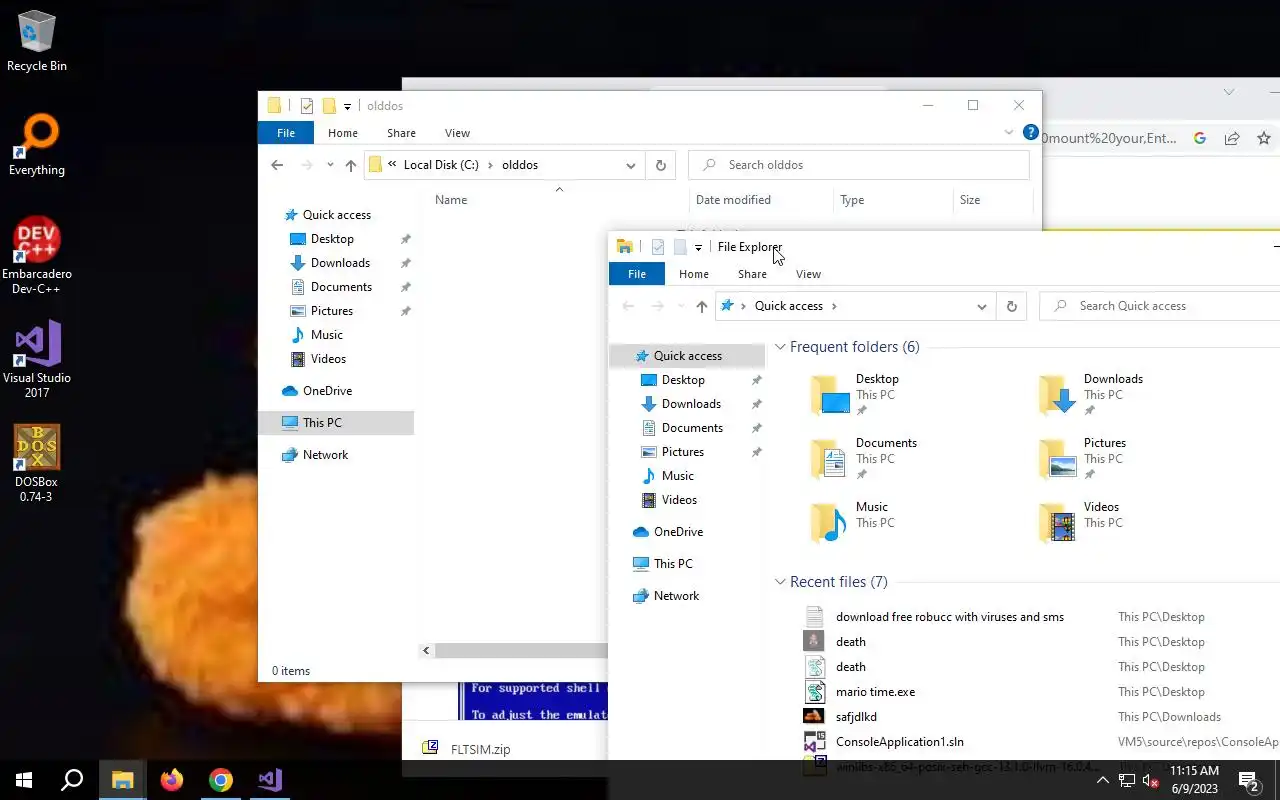1280x800 pixels.
Task: Click the muted volume tray icon
Action: (1150, 781)
